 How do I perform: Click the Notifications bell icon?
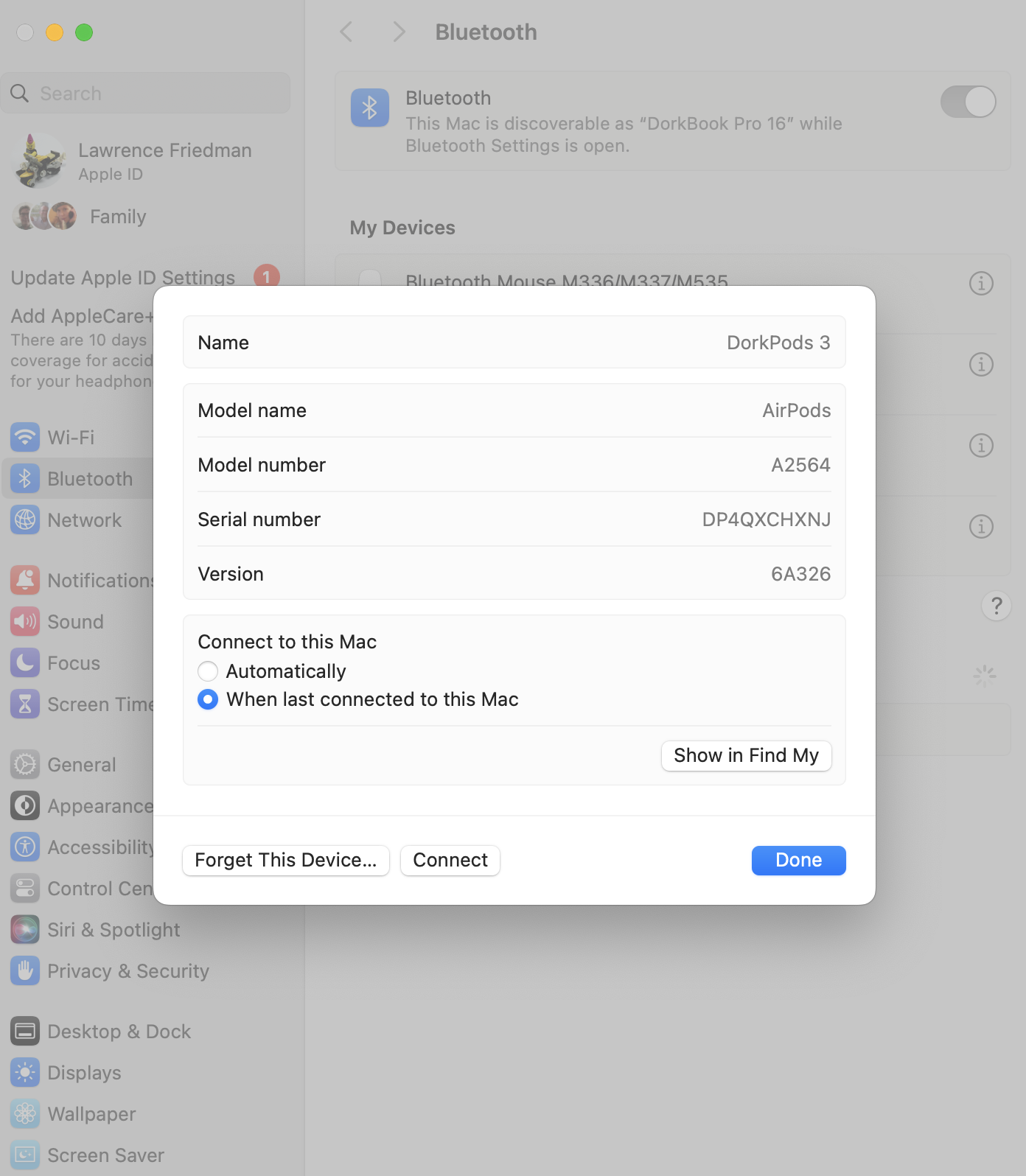tap(25, 580)
